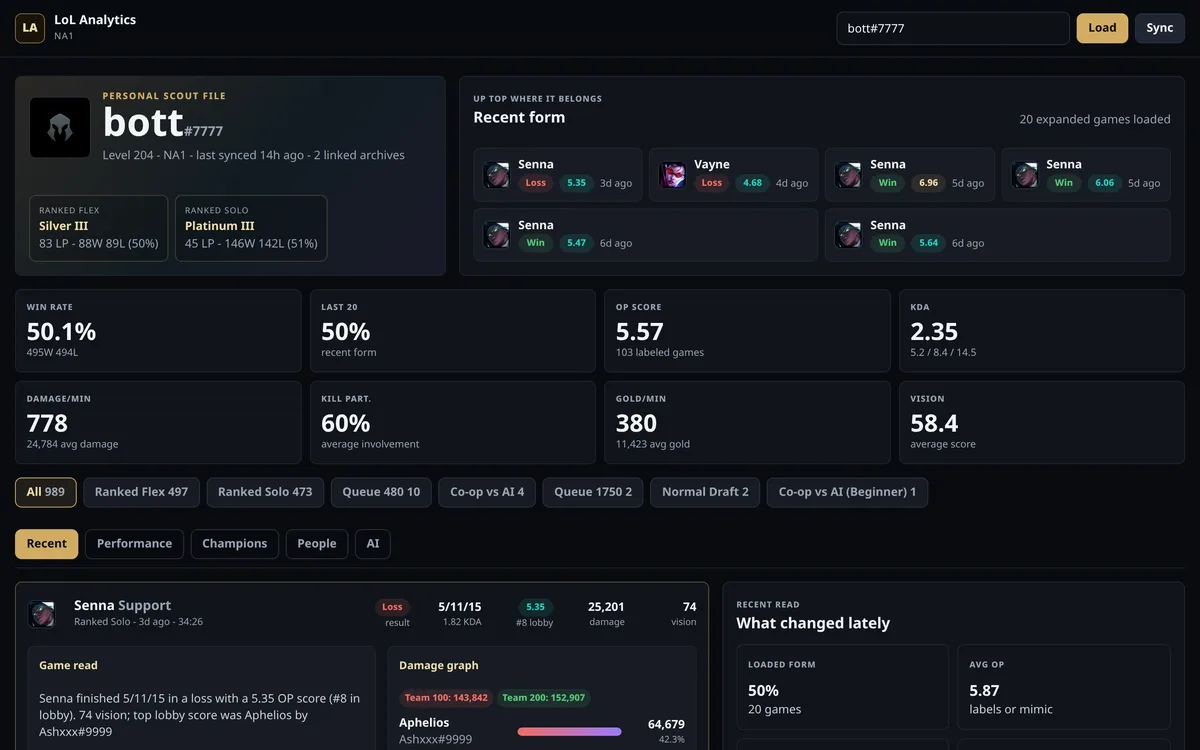
Task: Select Co-op vs AI (Beginner) 1 filter
Action: click(x=847, y=492)
